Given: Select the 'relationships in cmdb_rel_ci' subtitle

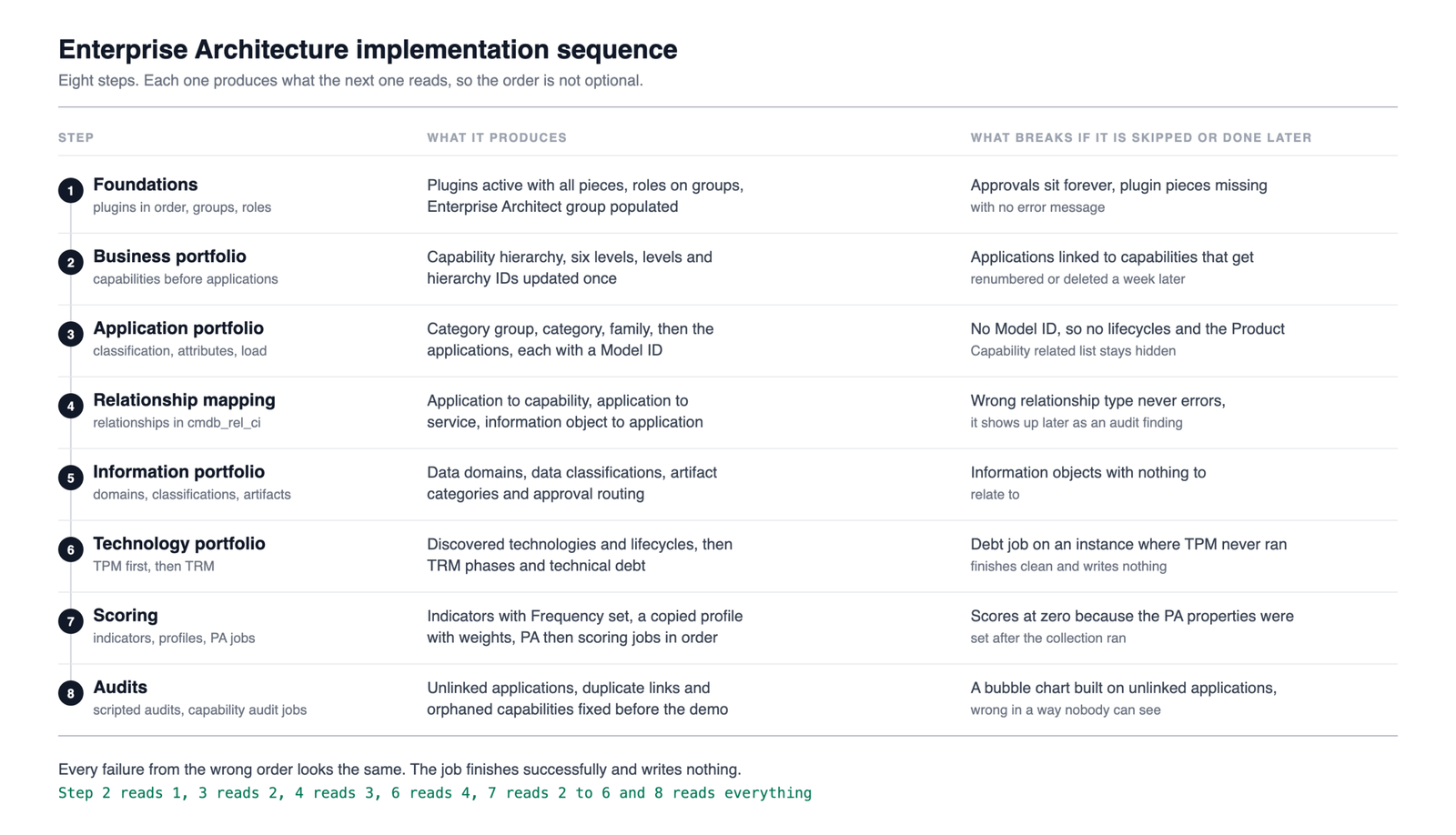Looking at the screenshot, I should (x=177, y=423).
